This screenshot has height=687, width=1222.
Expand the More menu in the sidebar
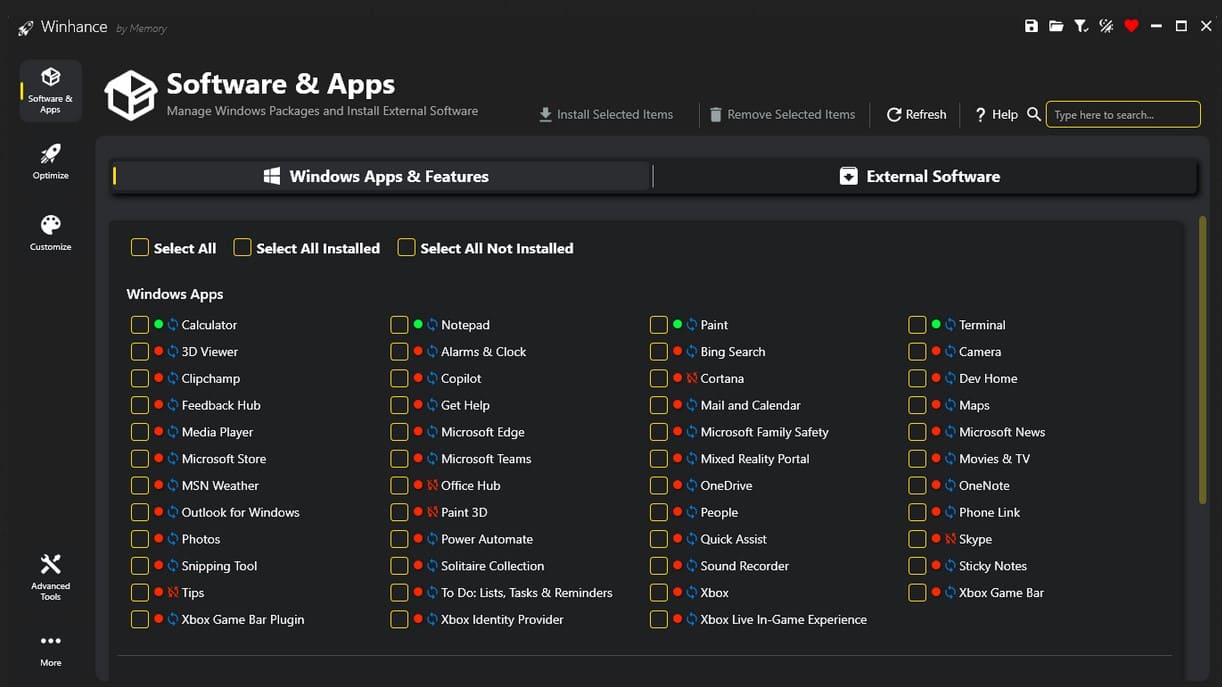coord(50,648)
